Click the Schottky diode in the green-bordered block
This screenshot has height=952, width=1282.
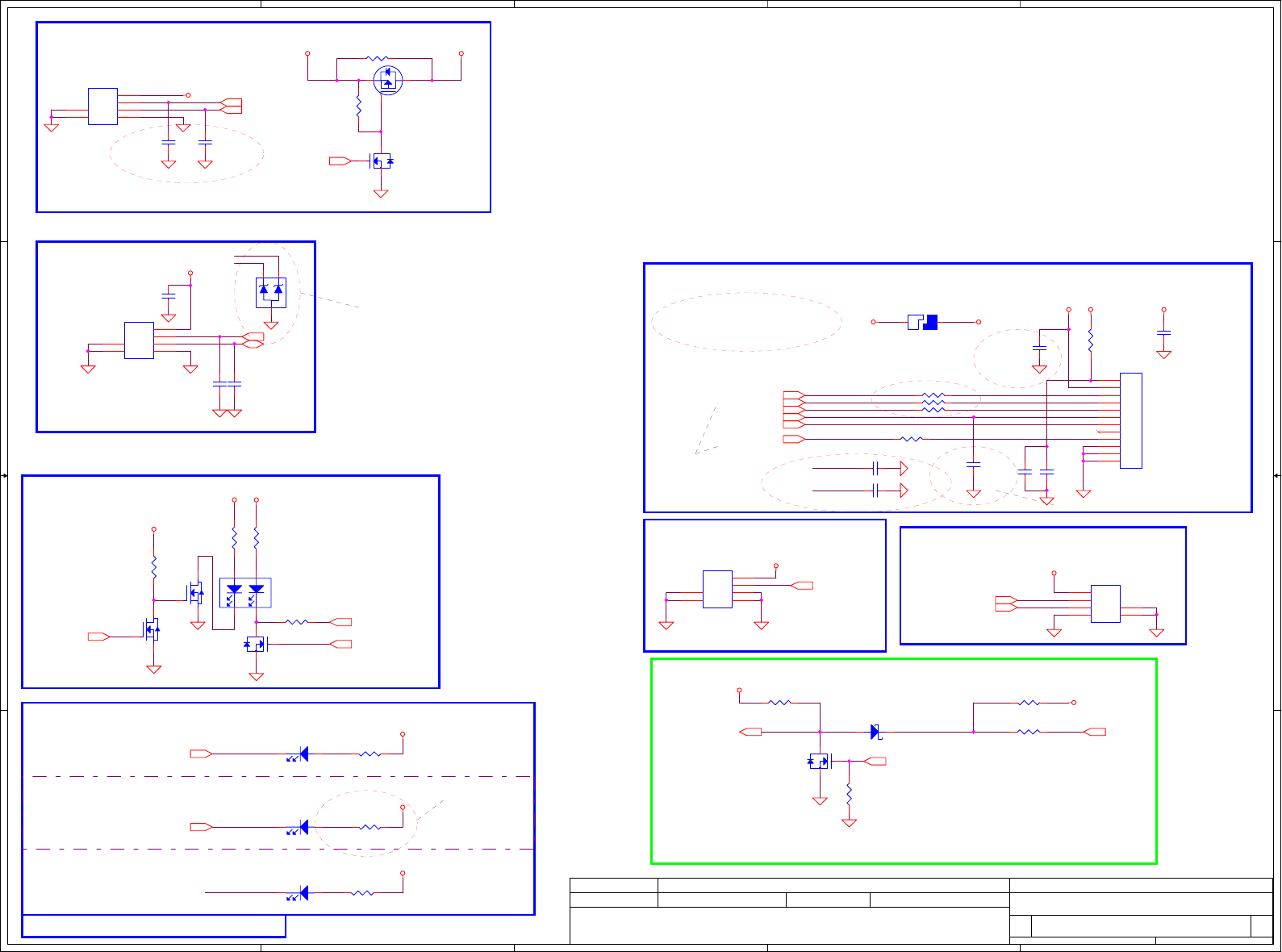(x=875, y=732)
